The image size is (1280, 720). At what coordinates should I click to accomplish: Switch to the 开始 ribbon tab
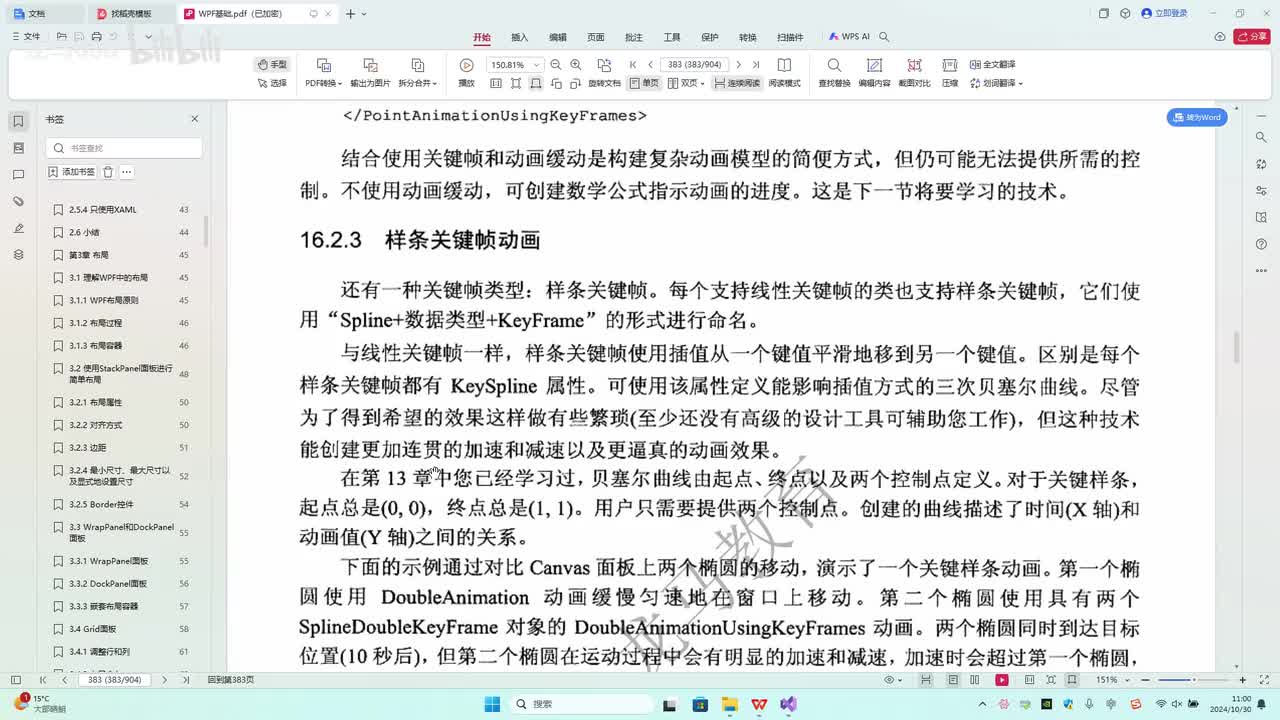click(482, 37)
